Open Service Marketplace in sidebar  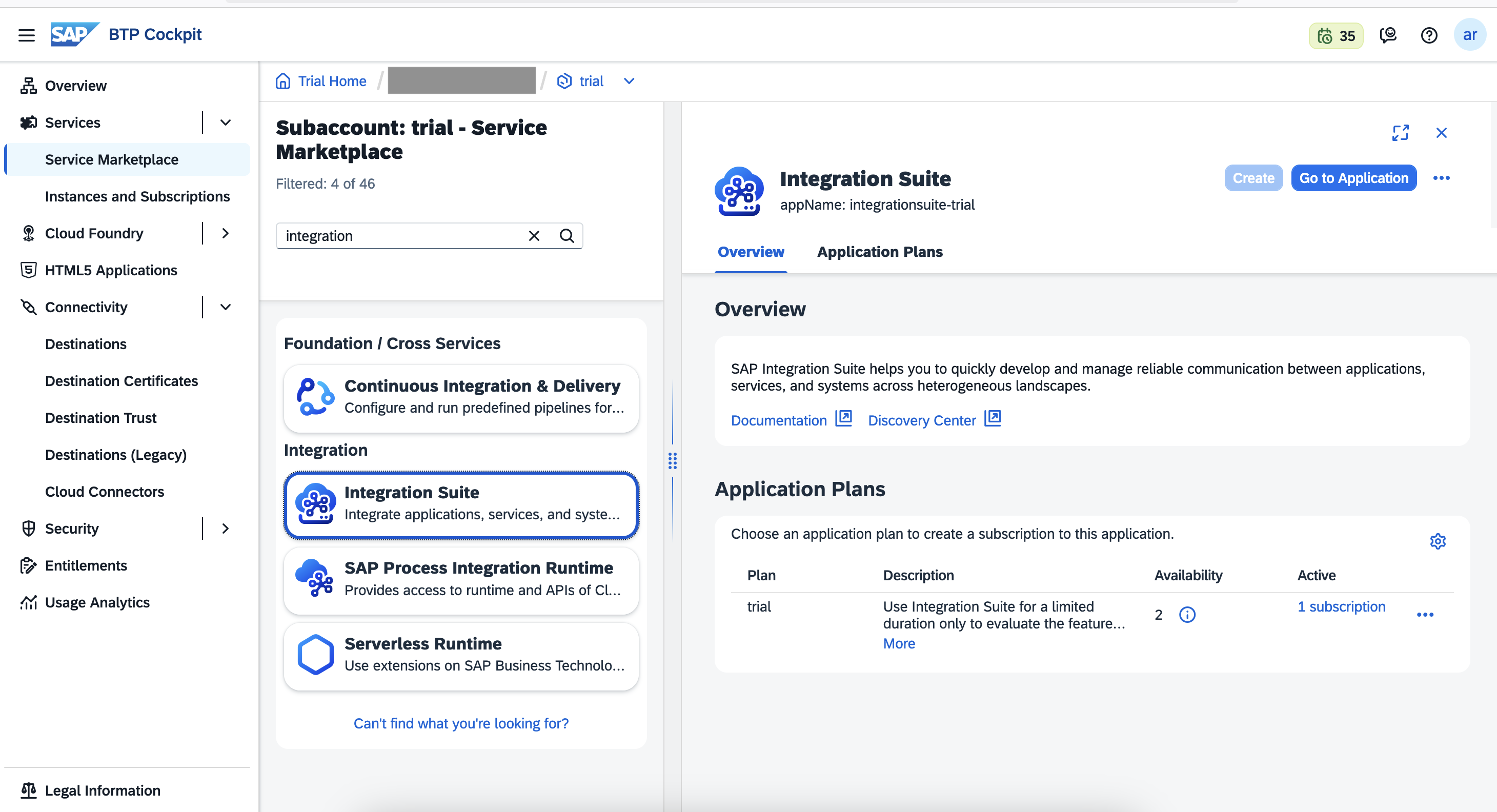pyautogui.click(x=128, y=159)
